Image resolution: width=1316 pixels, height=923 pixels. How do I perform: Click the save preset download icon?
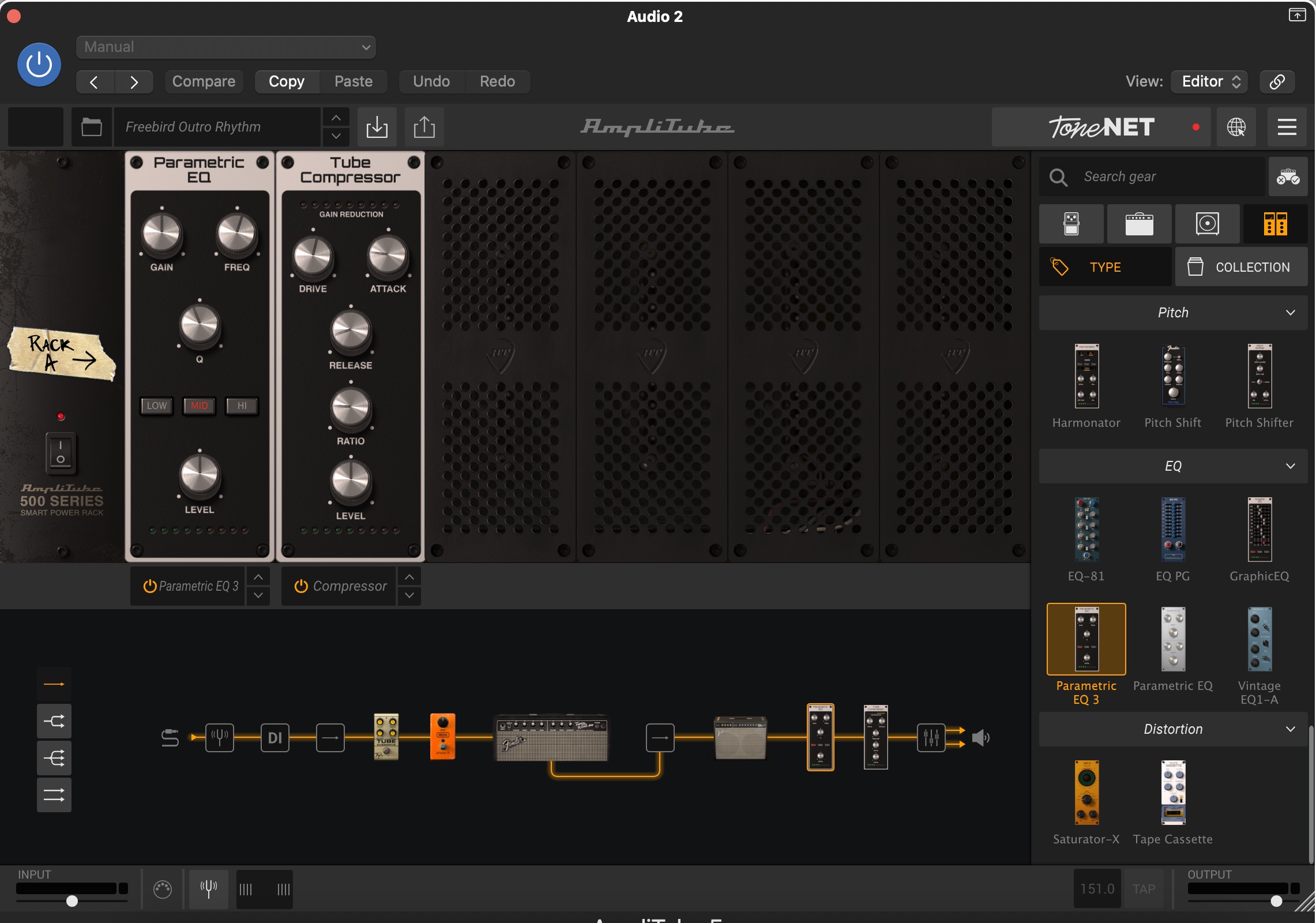(x=377, y=127)
